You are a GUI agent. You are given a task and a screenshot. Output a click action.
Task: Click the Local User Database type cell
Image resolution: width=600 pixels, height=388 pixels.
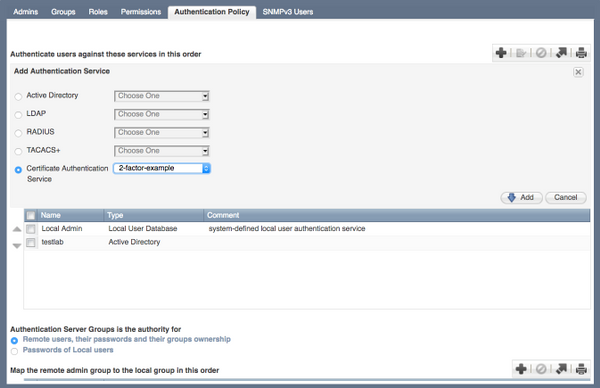point(143,228)
